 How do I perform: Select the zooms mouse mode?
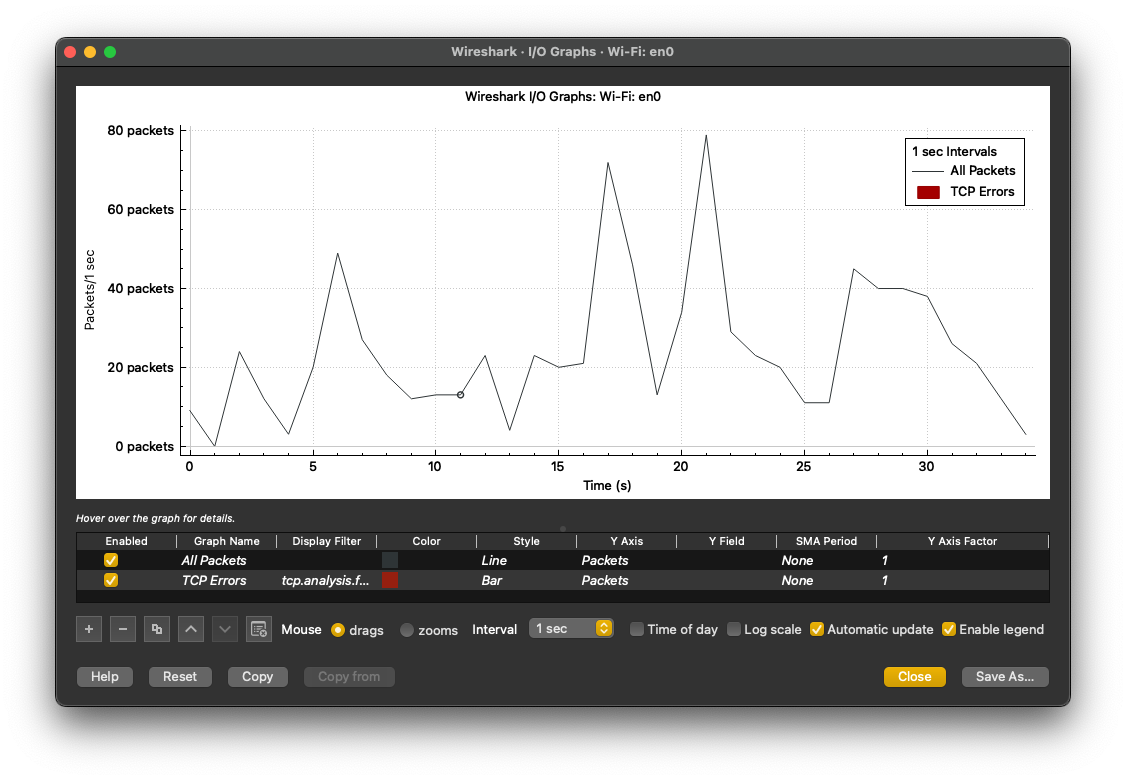tap(407, 630)
